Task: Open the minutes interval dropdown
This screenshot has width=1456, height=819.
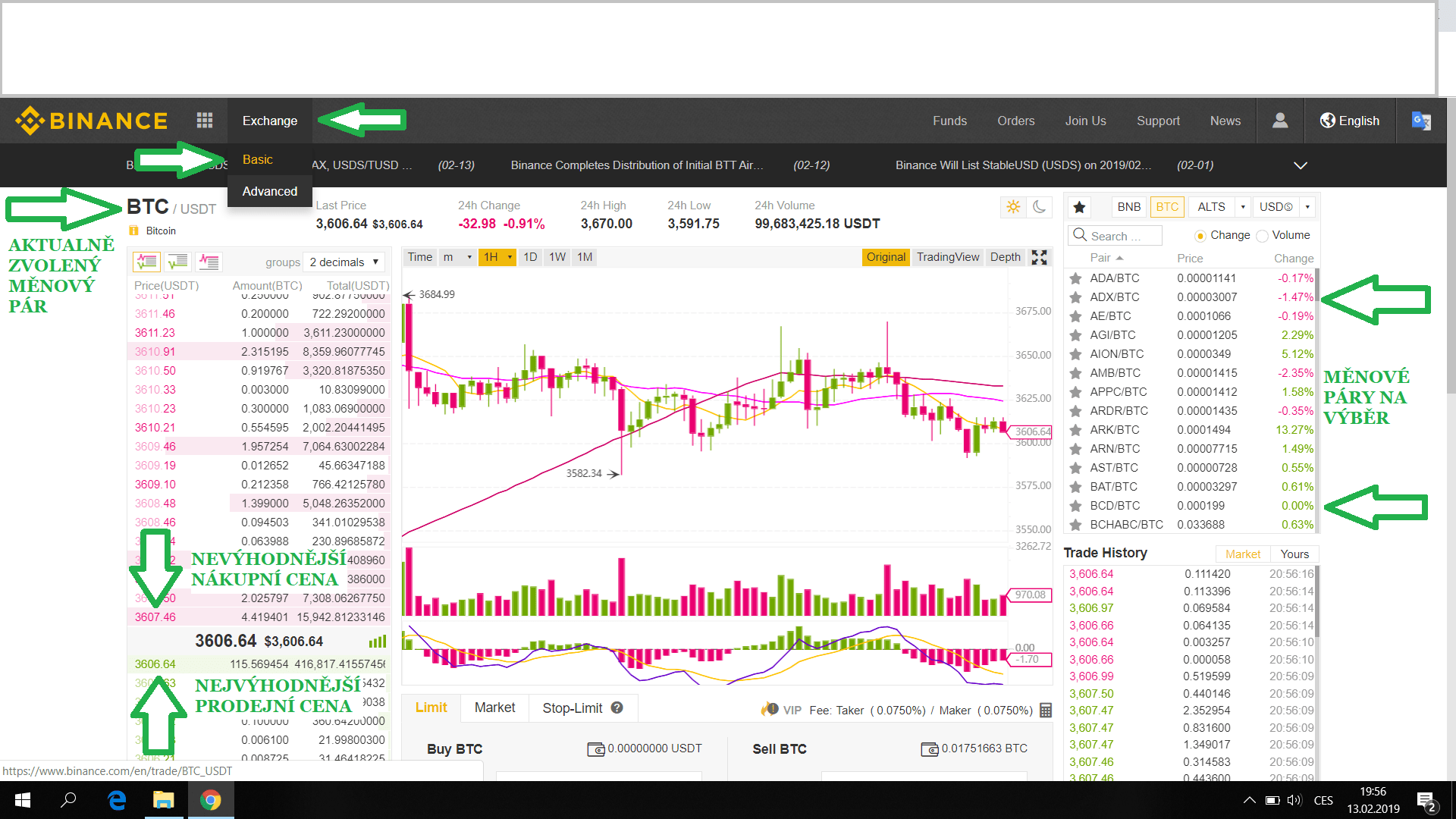Action: pyautogui.click(x=458, y=257)
